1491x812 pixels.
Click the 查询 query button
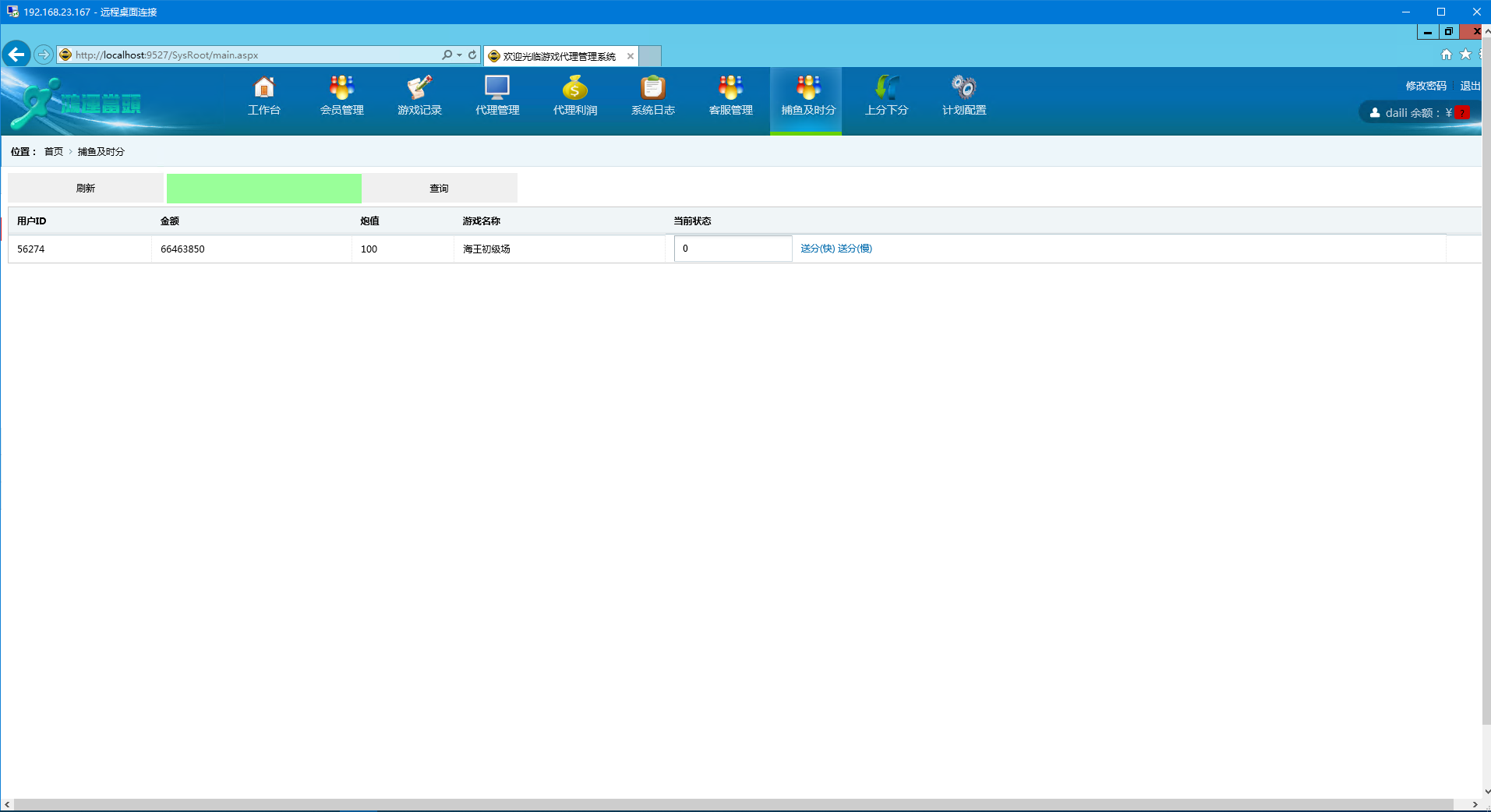point(439,189)
